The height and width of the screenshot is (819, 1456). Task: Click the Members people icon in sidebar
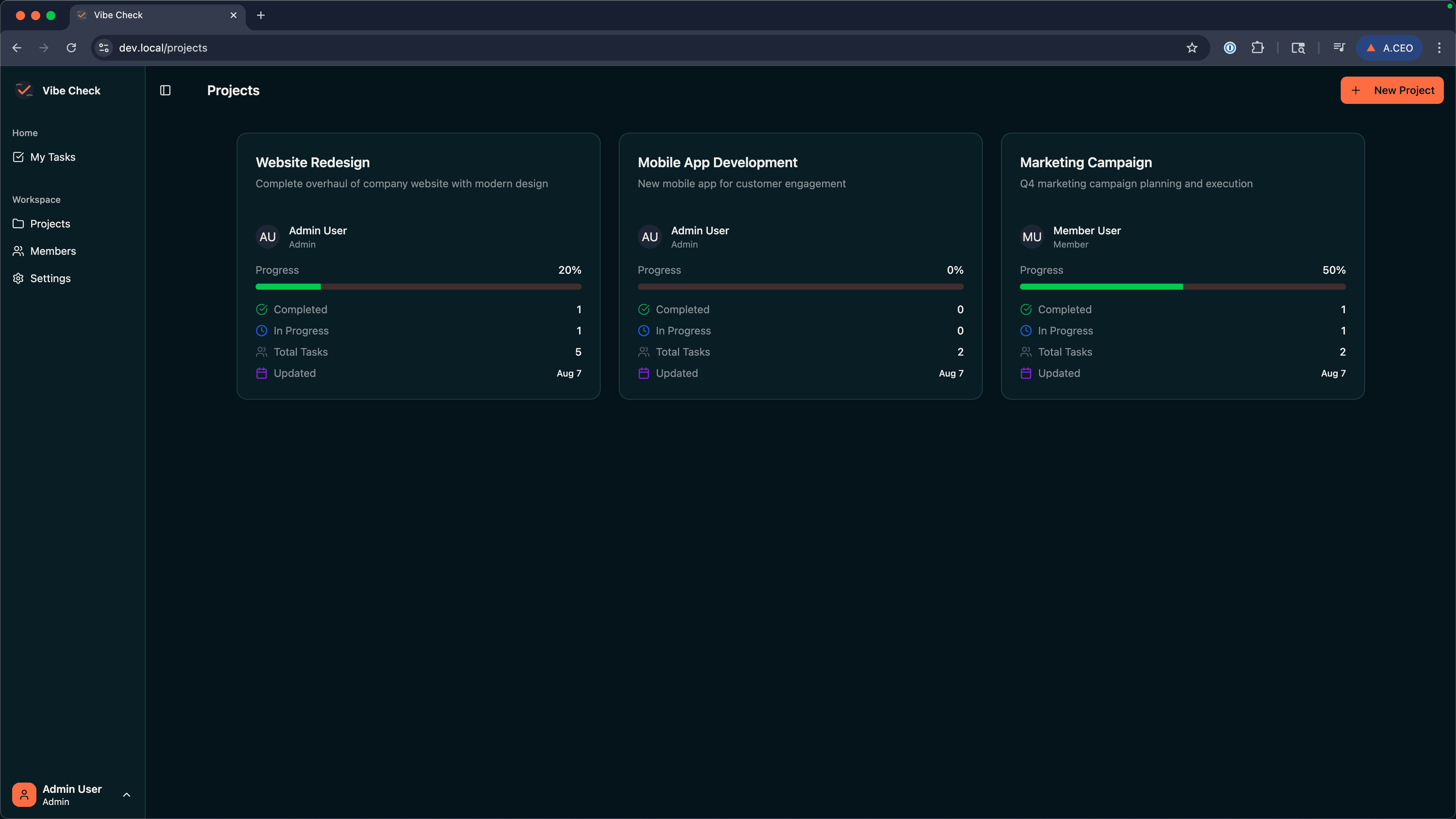[x=18, y=251]
